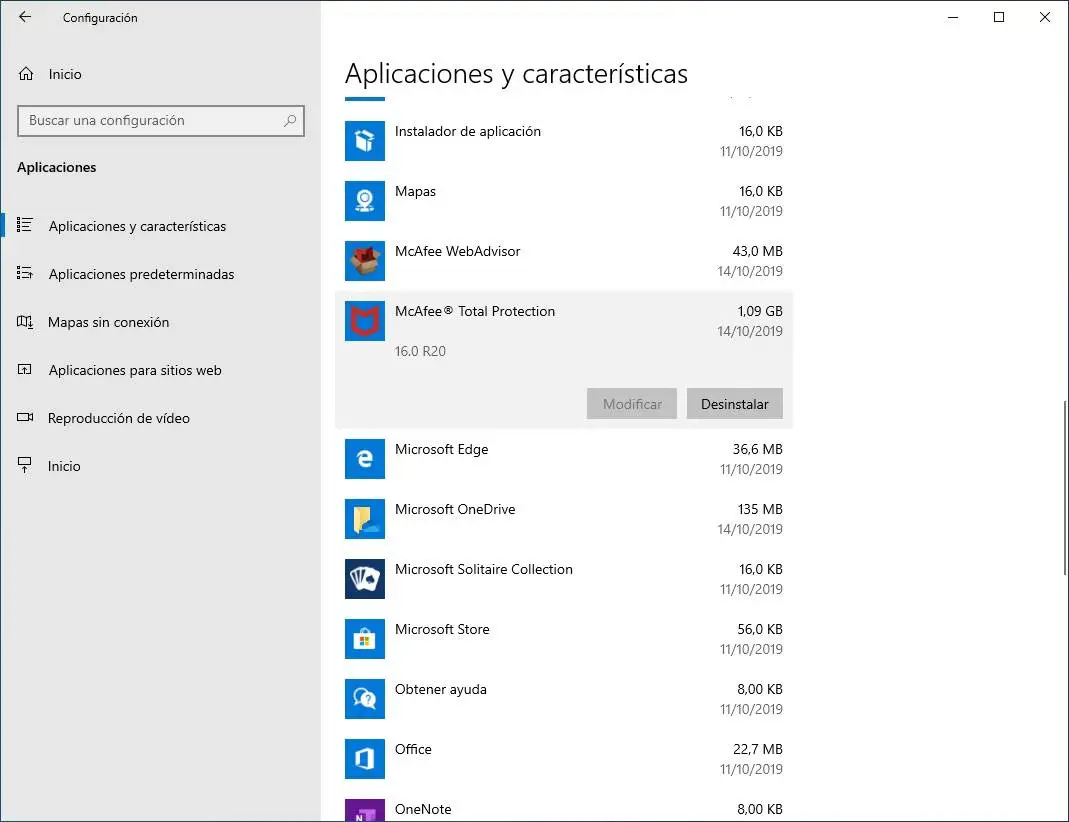Screen dimensions: 1069x822
Task: Click the 36,6 MB size value
Action: 757,449
